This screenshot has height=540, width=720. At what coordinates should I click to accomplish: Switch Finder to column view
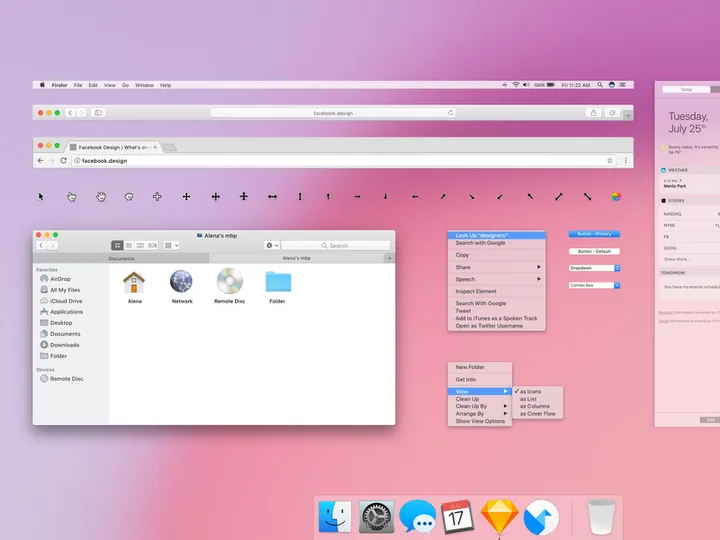pos(141,246)
